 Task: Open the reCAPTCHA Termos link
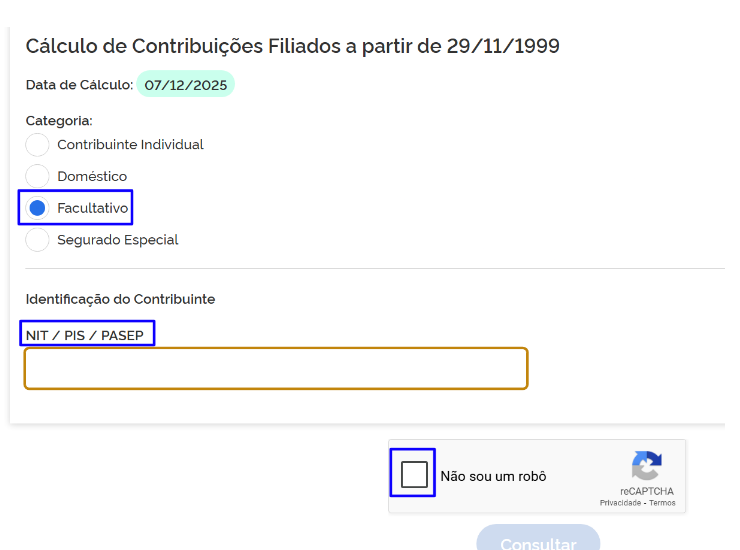(663, 503)
